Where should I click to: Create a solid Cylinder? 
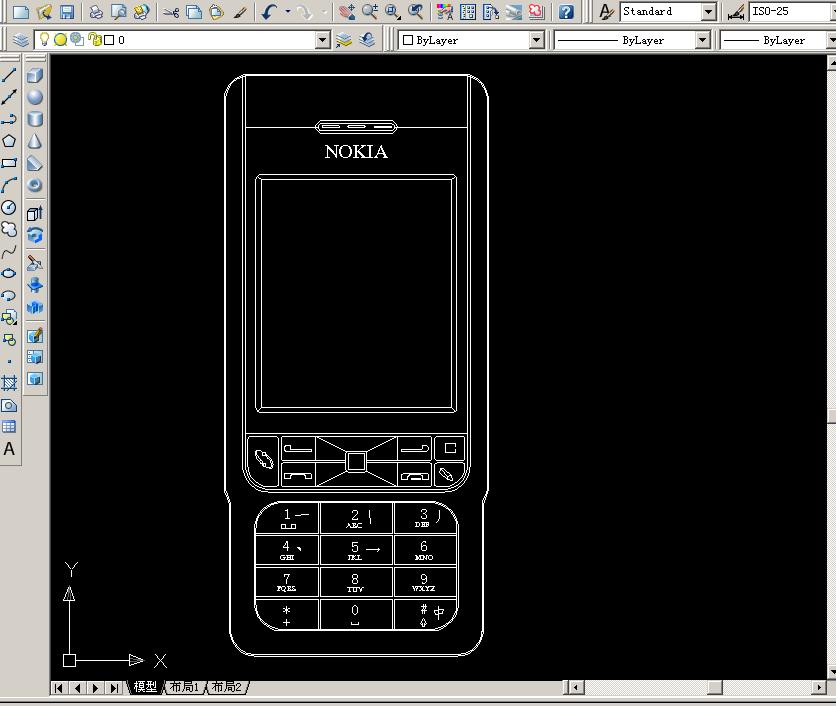click(x=35, y=119)
